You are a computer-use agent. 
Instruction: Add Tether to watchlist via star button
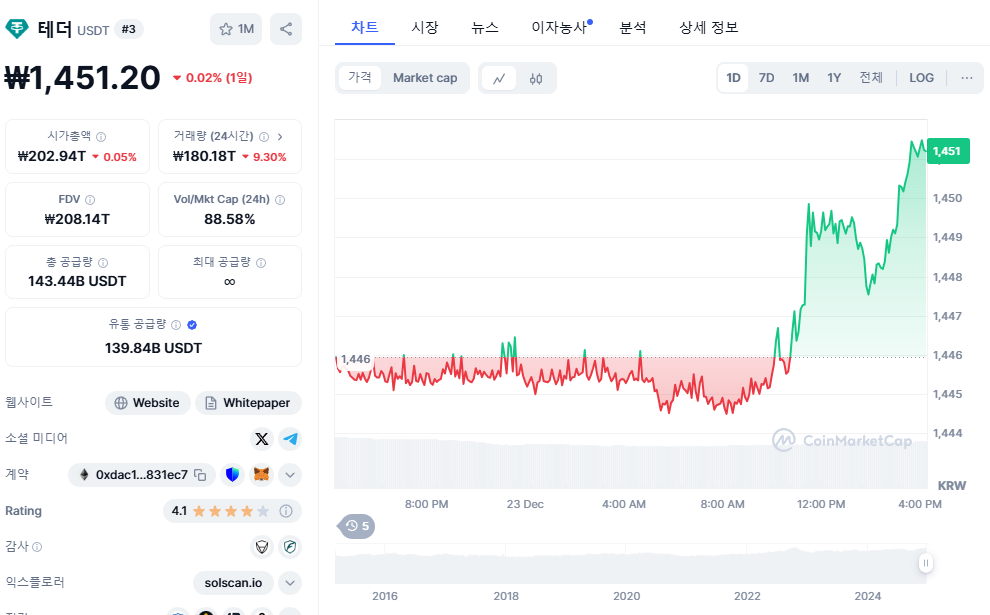(236, 29)
